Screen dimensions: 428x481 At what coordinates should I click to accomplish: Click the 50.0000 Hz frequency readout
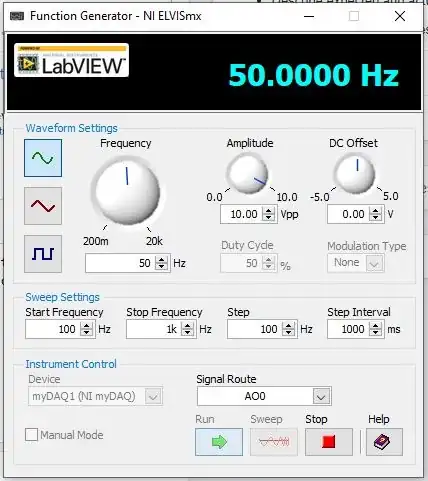[x=313, y=75]
